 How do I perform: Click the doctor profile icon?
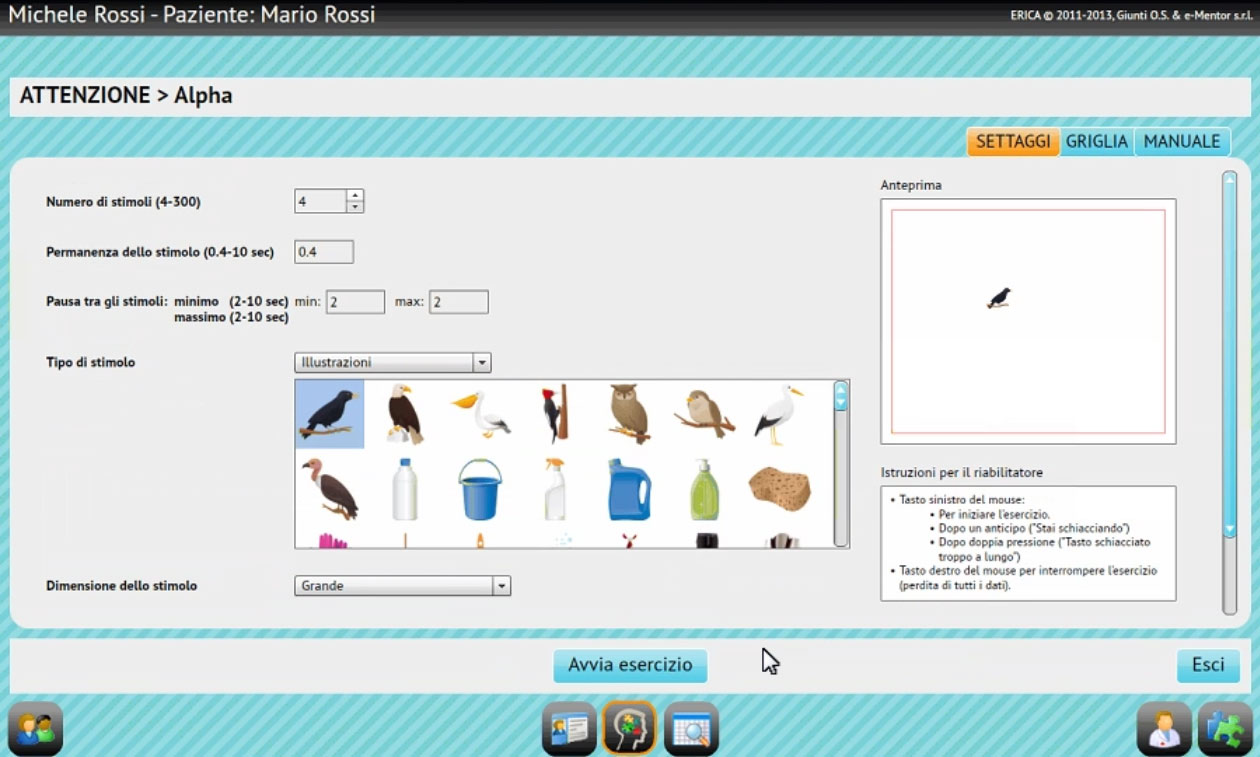pos(1164,728)
